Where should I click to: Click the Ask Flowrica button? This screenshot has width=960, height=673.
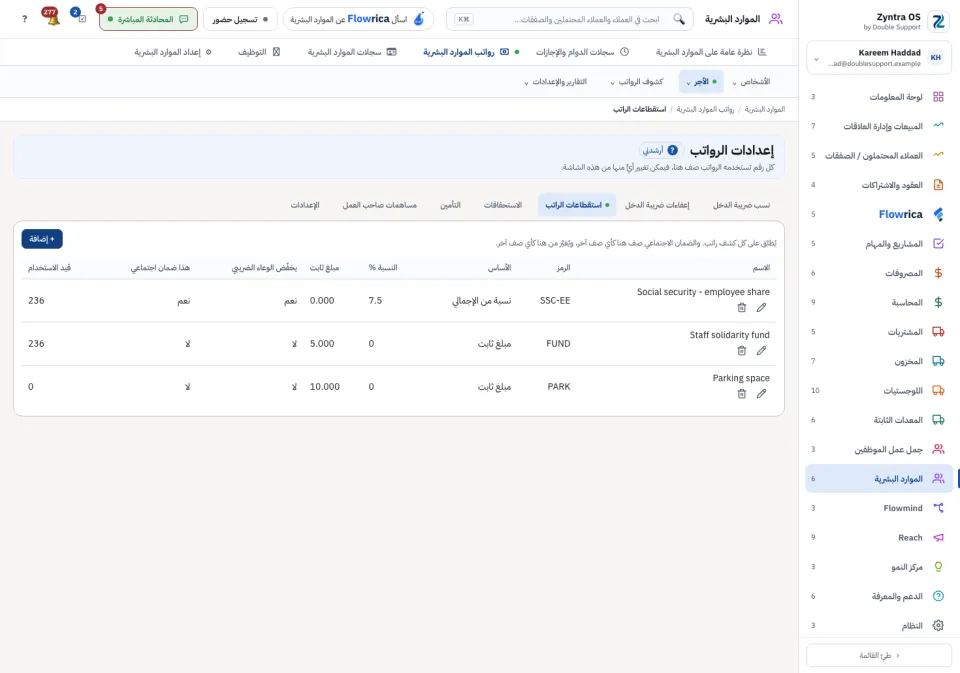[x=358, y=19]
